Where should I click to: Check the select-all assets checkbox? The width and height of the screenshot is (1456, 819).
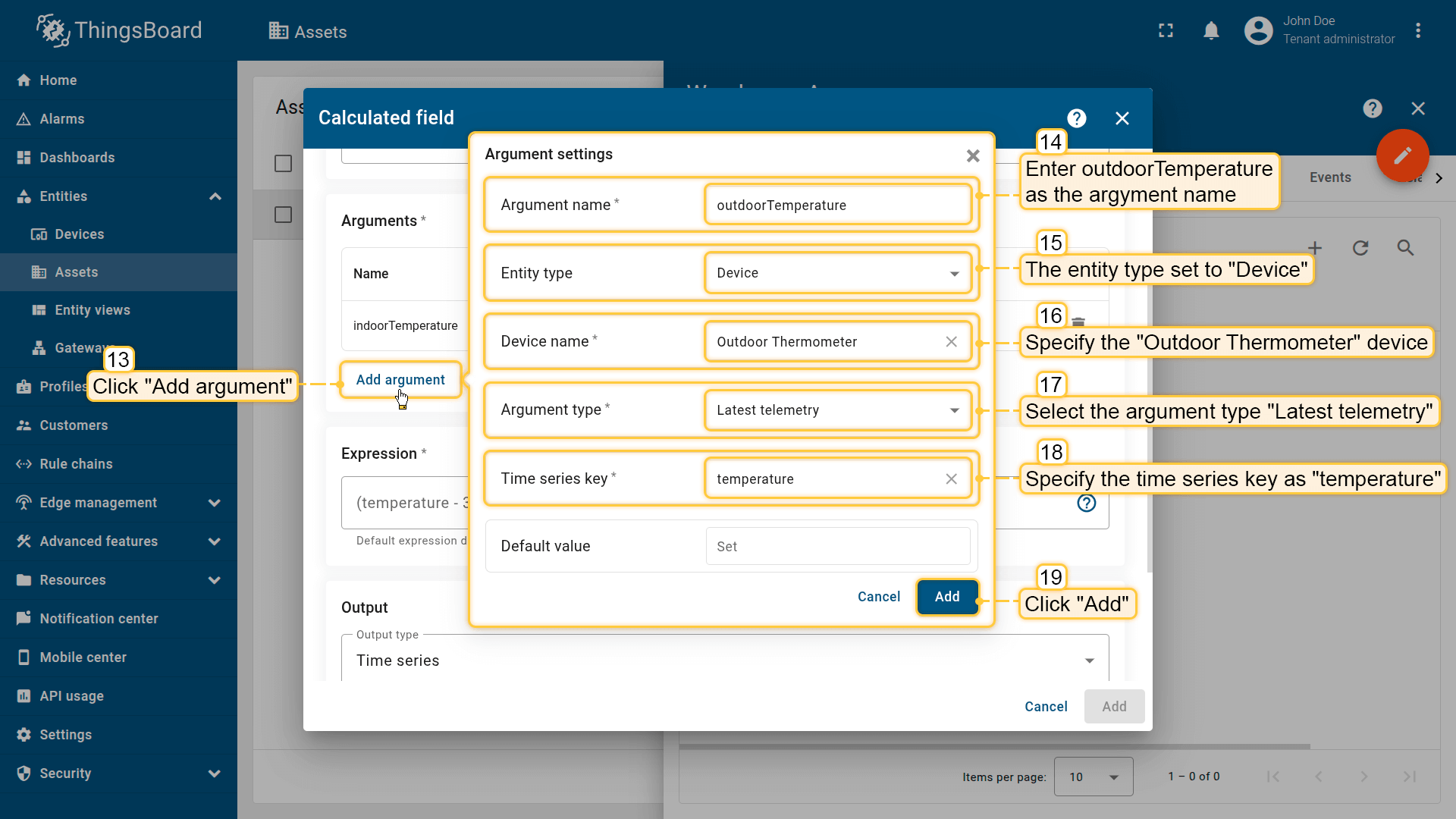click(x=283, y=164)
